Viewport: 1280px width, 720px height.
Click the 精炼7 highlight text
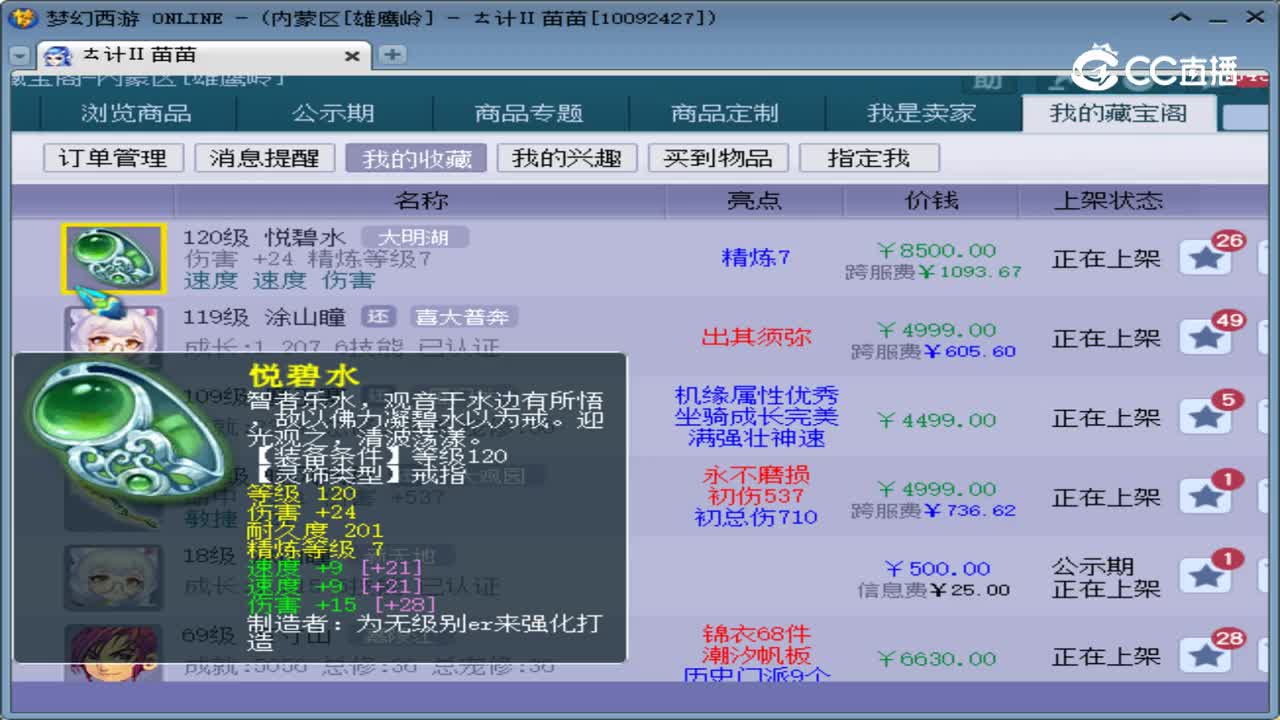(756, 258)
